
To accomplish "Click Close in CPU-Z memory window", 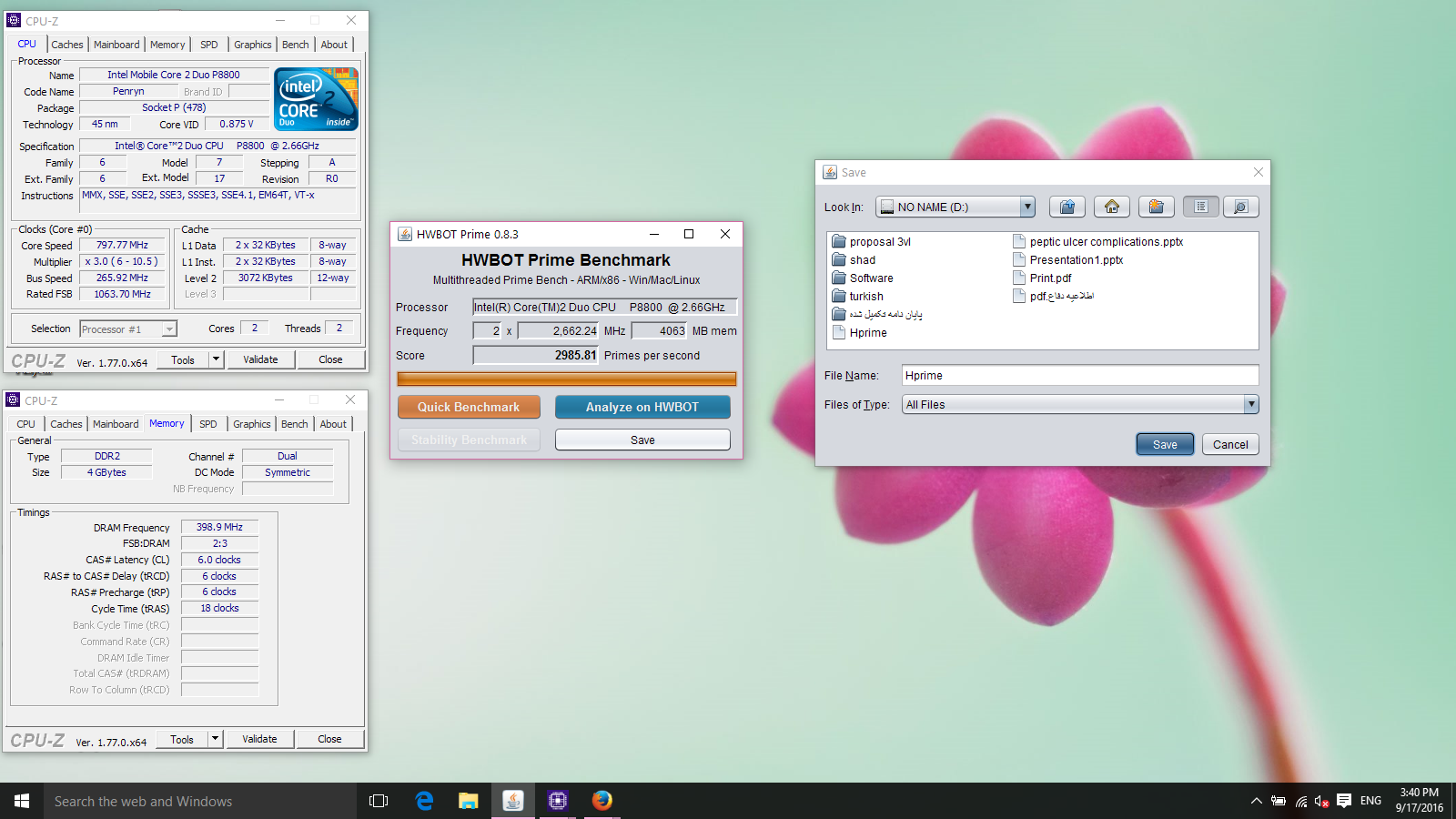I will coord(329,739).
